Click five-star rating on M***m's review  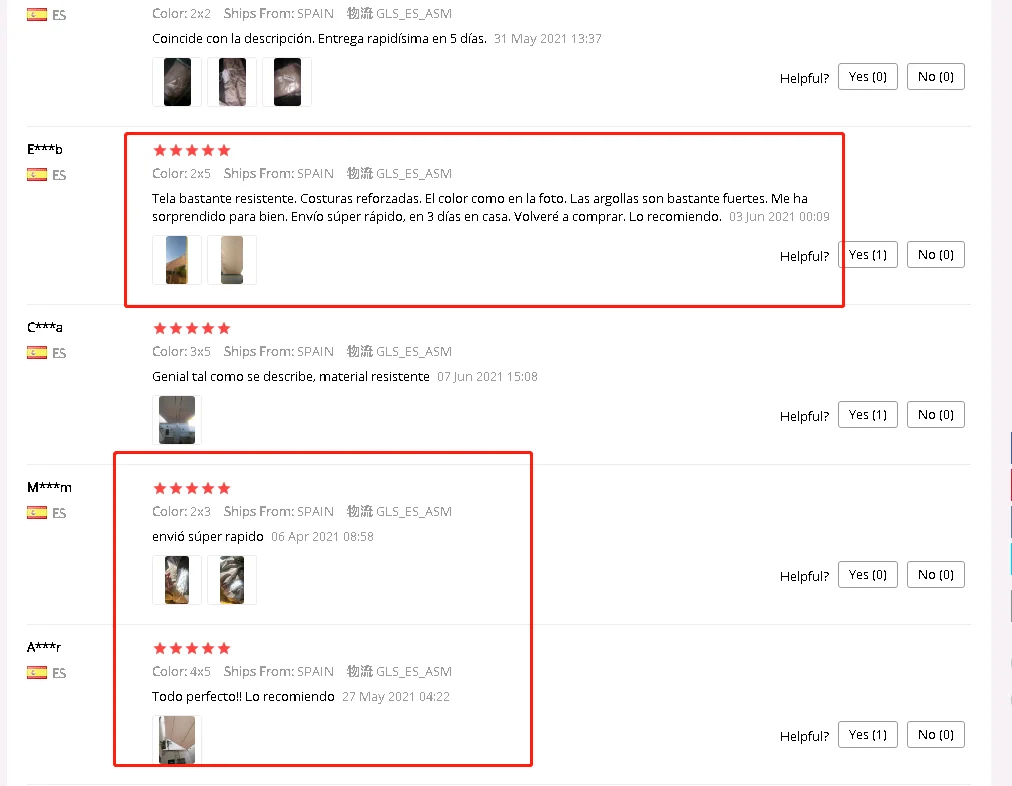192,489
